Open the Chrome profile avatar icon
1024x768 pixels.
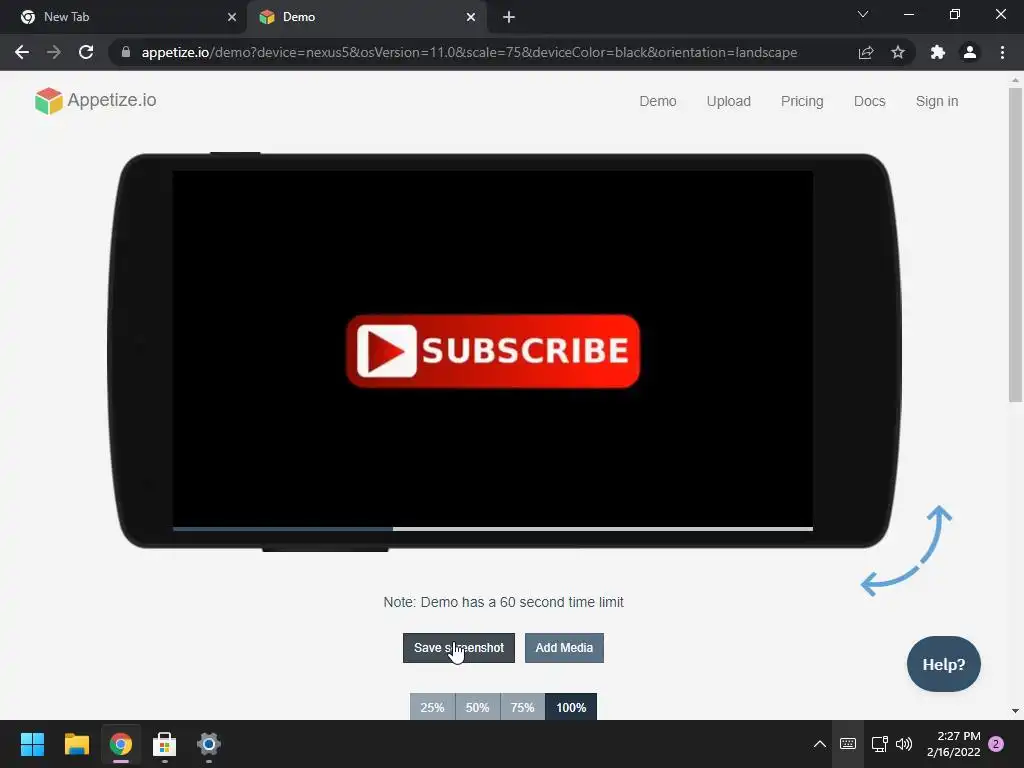tap(970, 52)
